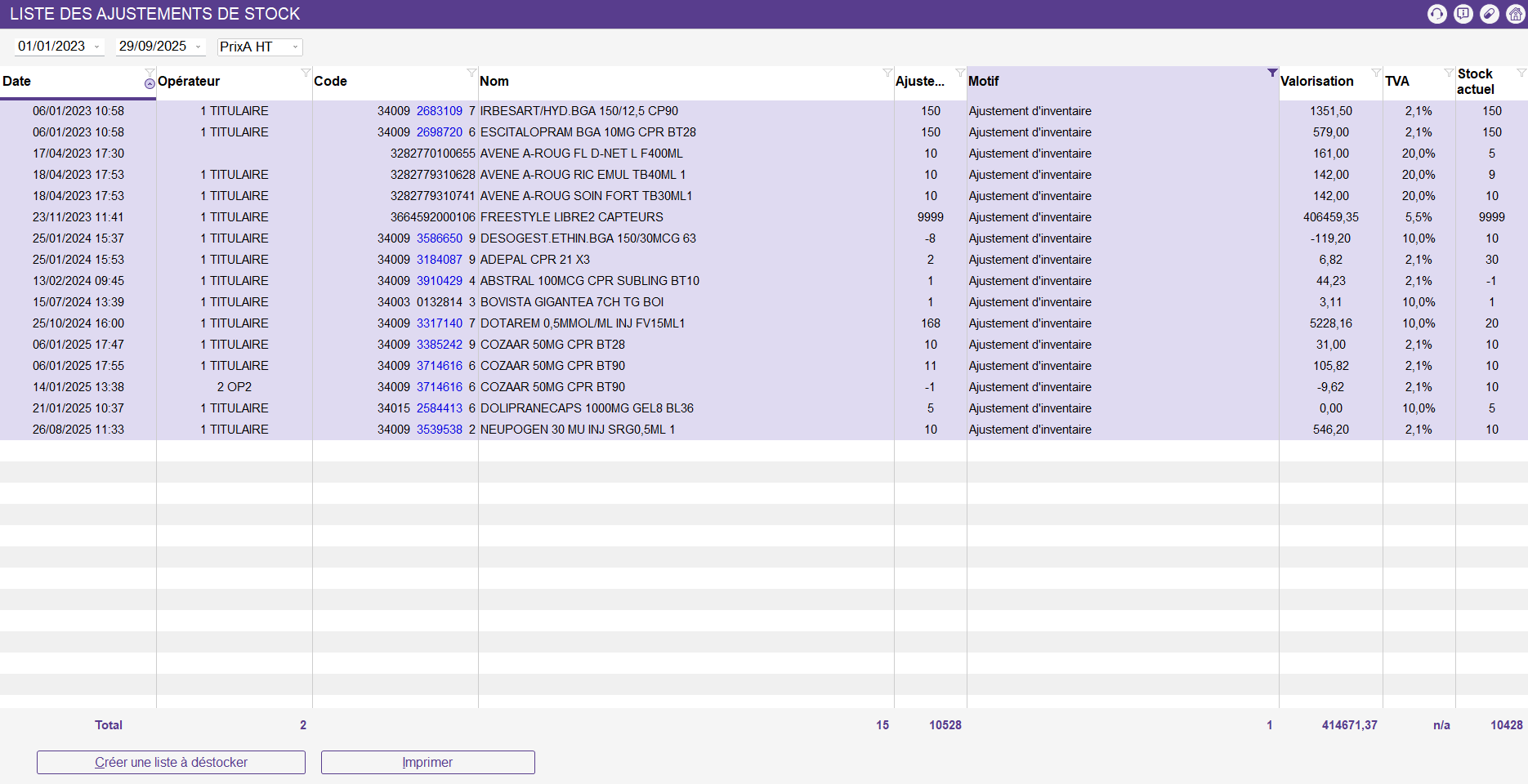Click operator cell 2 OP2
This screenshot has height=784, width=1528.
click(x=235, y=387)
